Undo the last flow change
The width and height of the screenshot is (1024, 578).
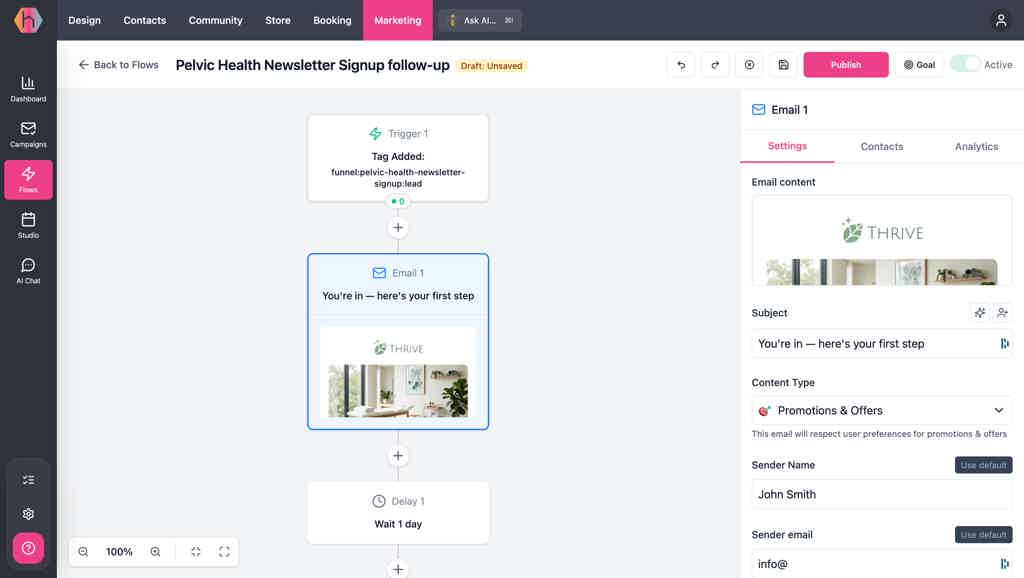(681, 65)
